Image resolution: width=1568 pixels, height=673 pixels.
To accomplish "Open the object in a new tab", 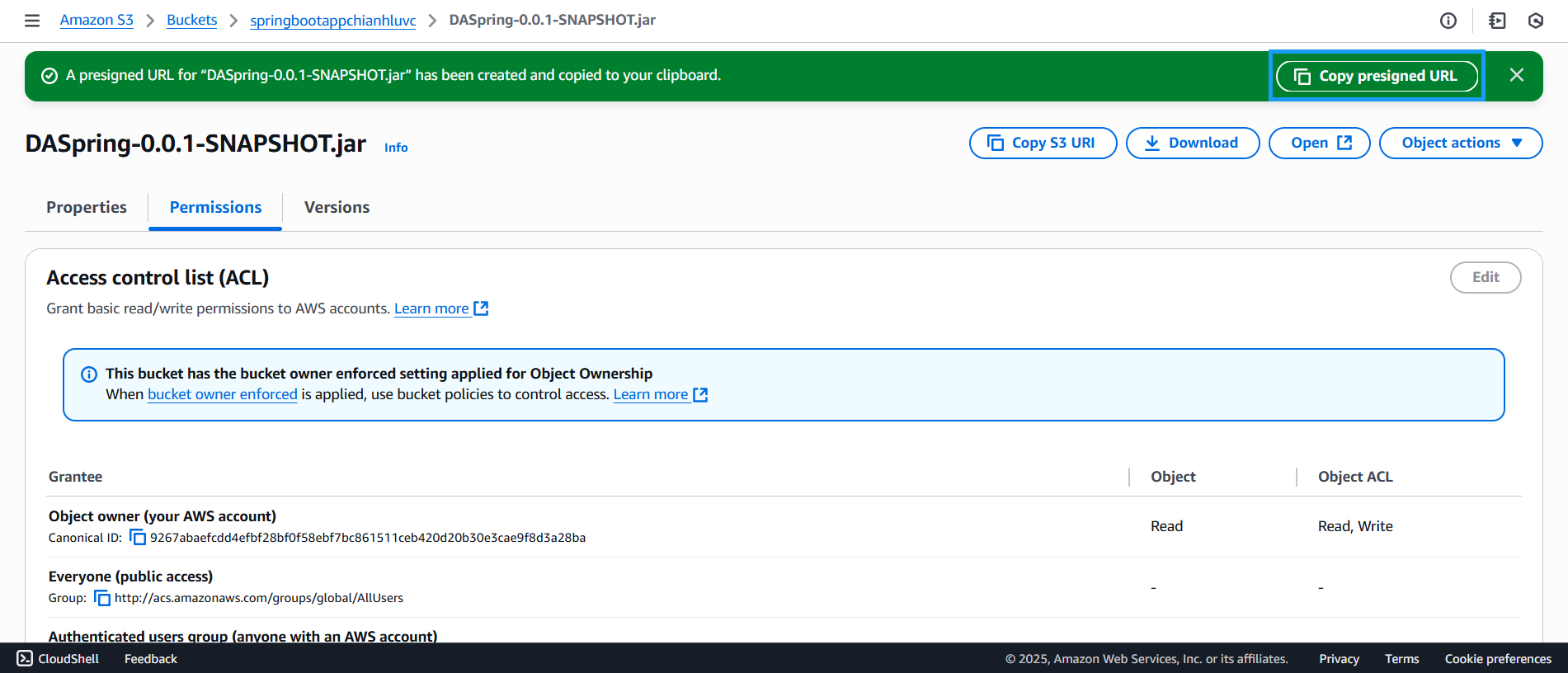I will tap(1319, 143).
